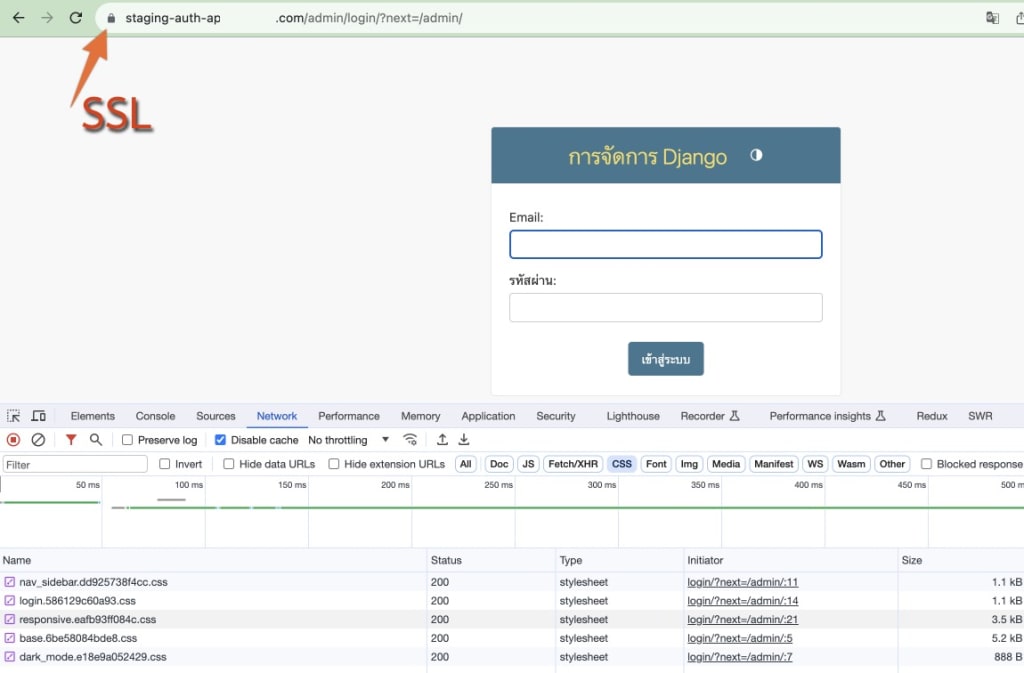Select login.586129c60a93.css request
Viewport: 1024px width, 673px height.
click(77, 601)
